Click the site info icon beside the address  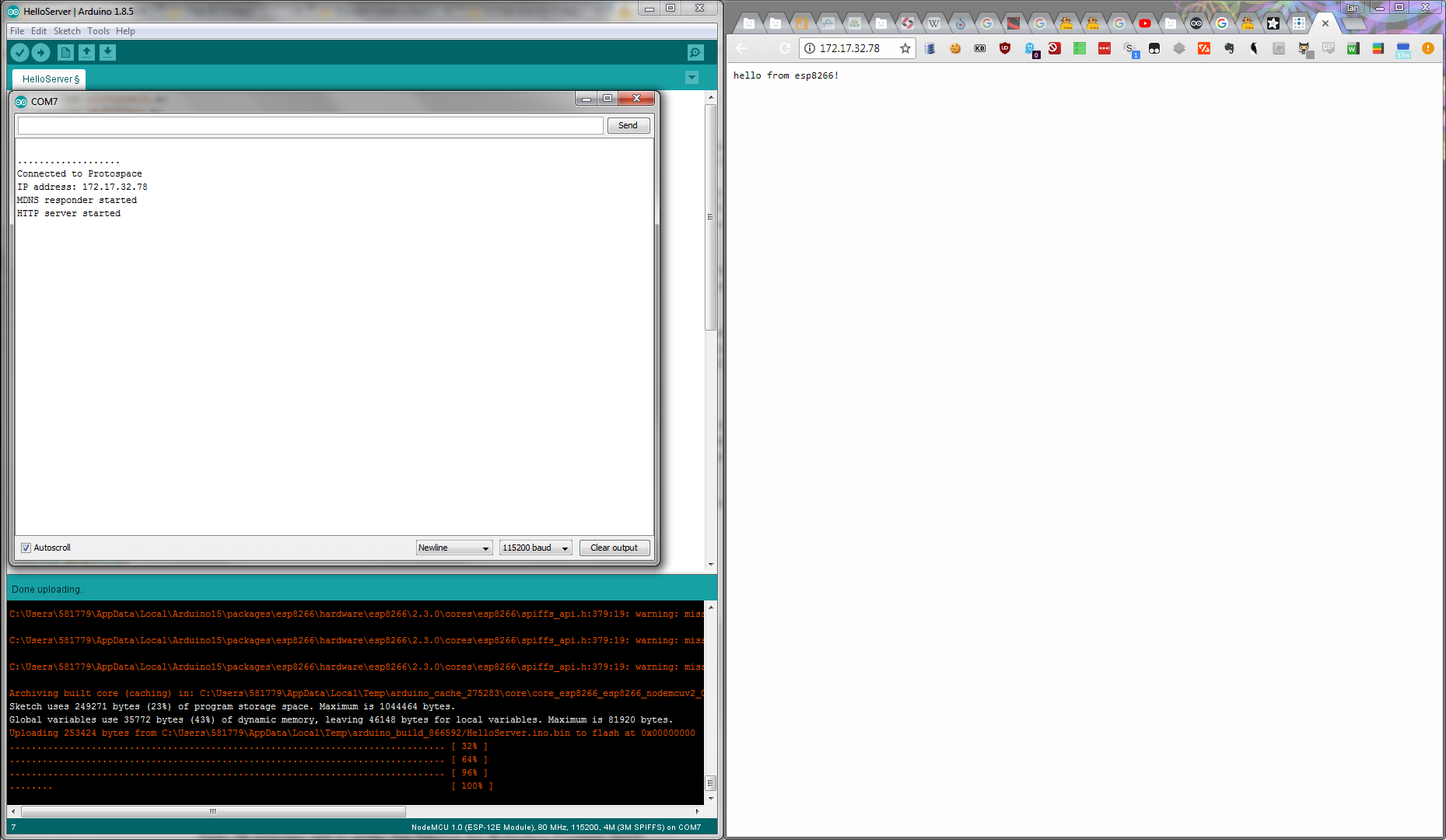point(810,48)
